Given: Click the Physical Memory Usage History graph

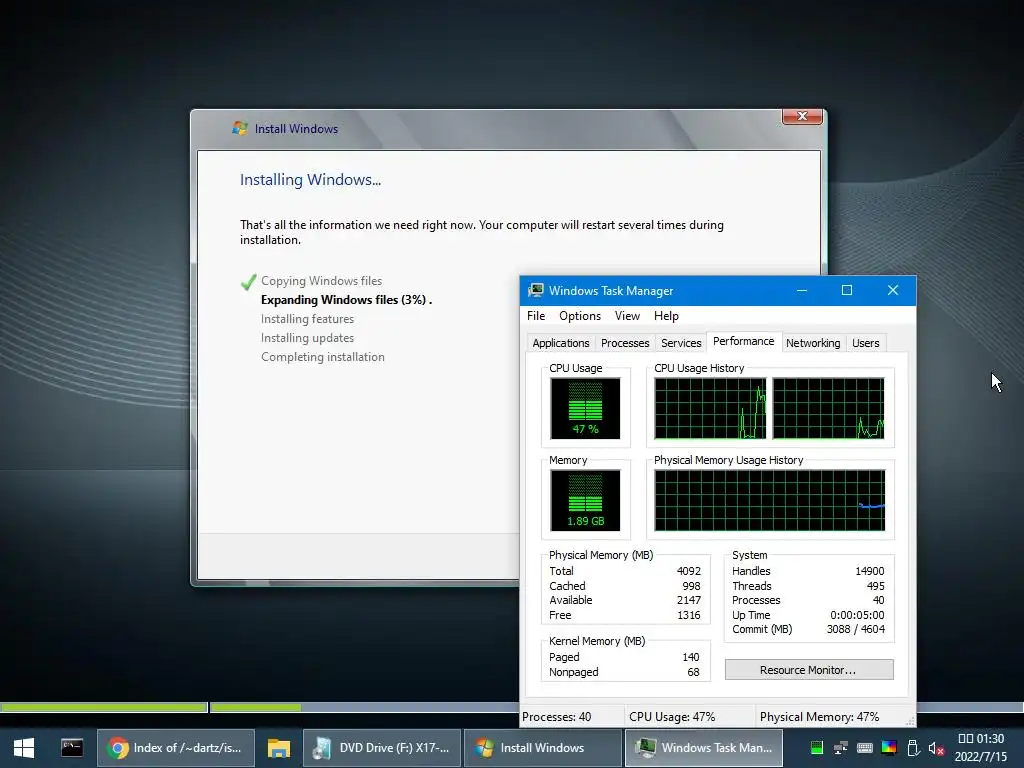Looking at the screenshot, I should [x=770, y=500].
